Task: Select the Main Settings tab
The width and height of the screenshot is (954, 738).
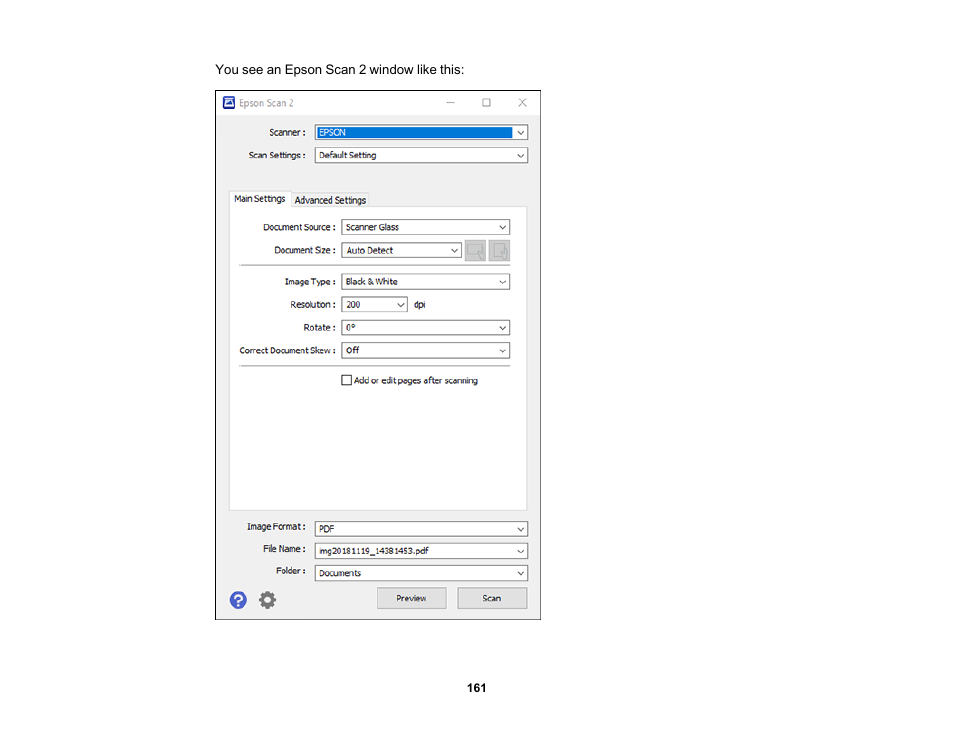Action: (259, 199)
